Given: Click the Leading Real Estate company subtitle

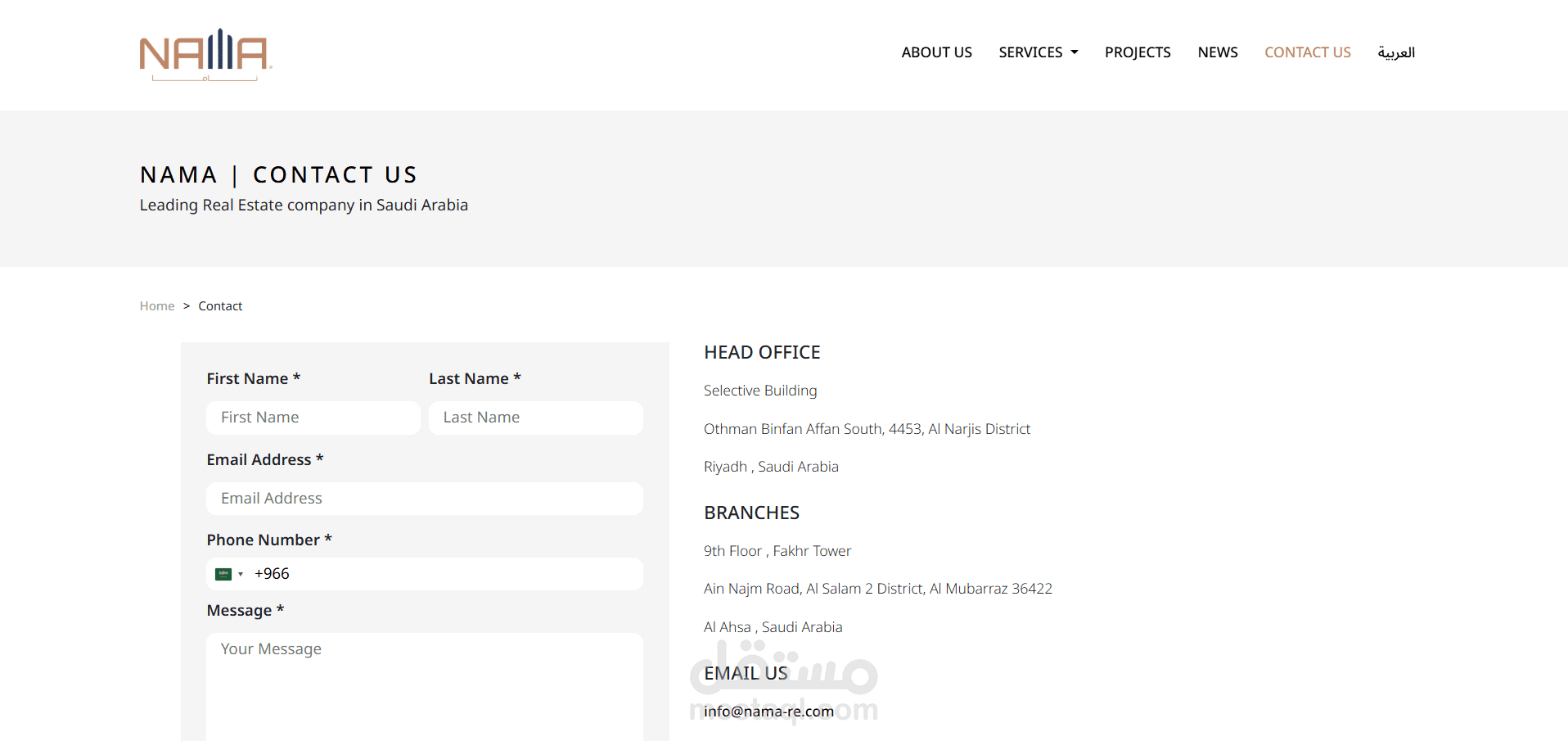Looking at the screenshot, I should pos(304,205).
